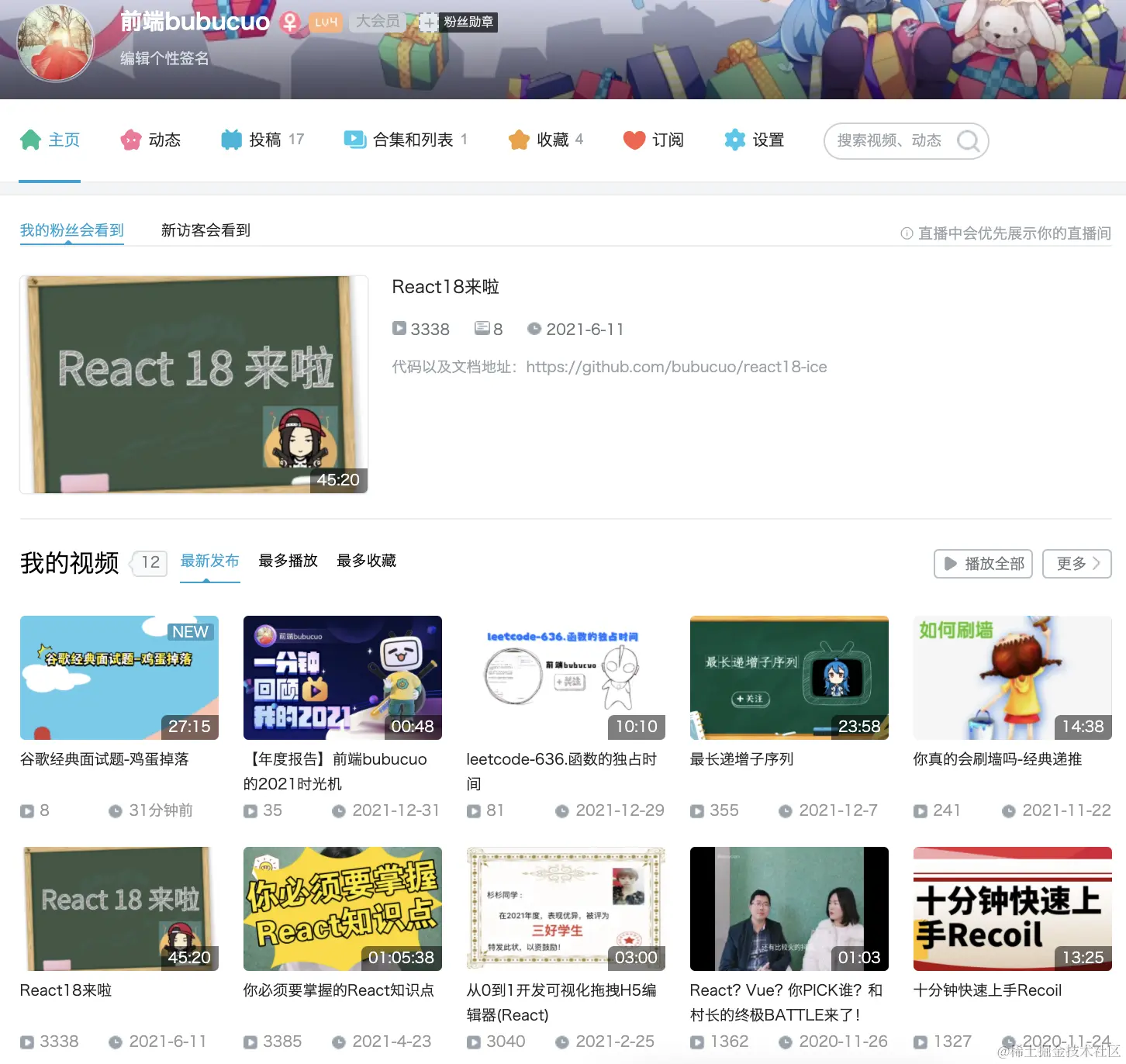This screenshot has height=1064, width=1126.
Task: Click the pink 动态 flower icon
Action: click(x=131, y=140)
